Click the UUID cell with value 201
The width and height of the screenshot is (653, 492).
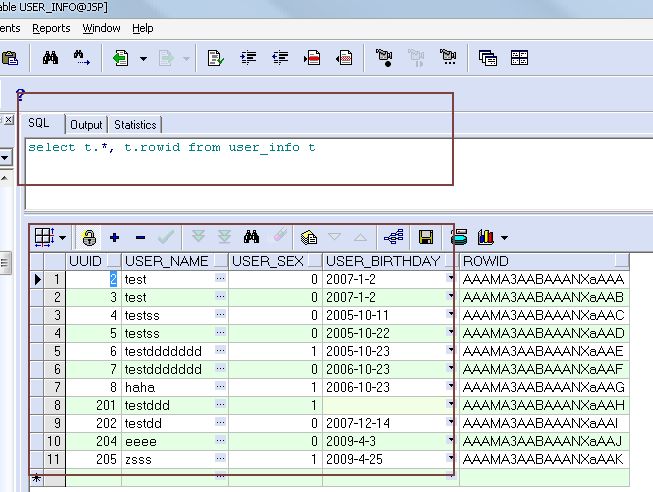pyautogui.click(x=93, y=405)
